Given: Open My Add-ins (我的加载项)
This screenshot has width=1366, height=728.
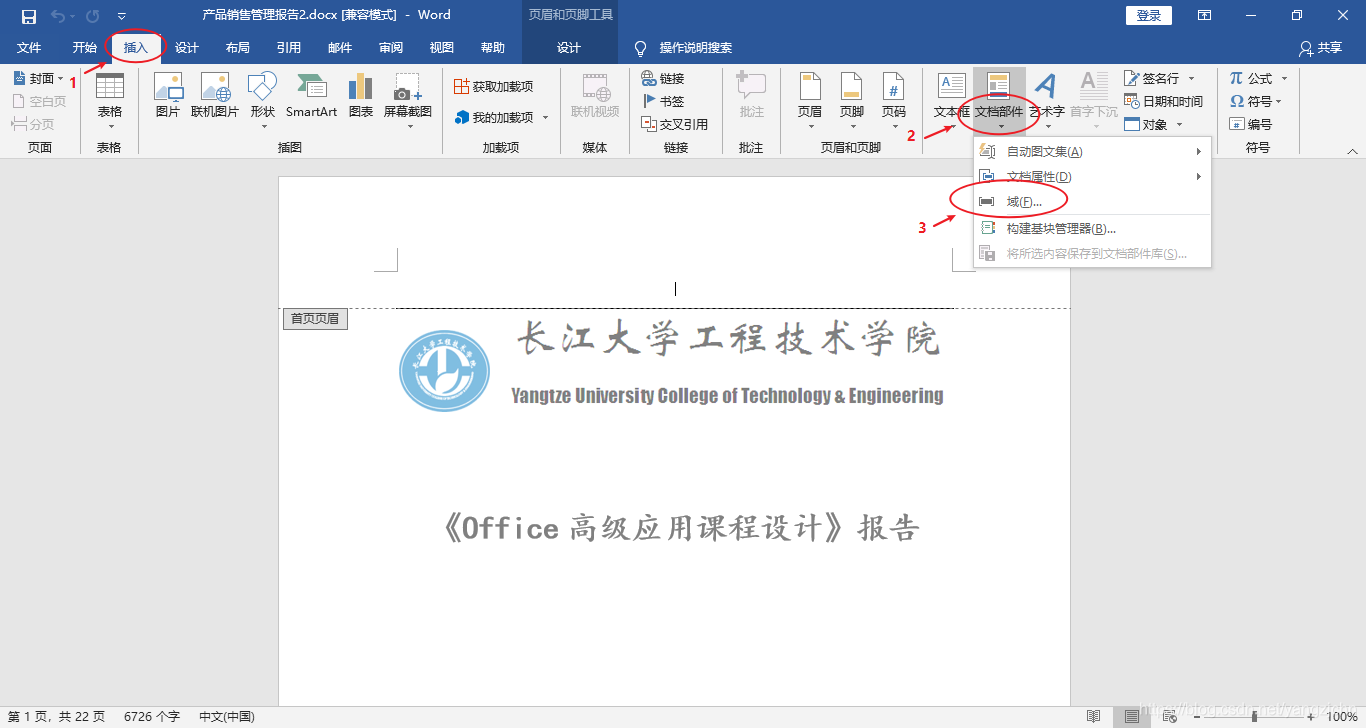Looking at the screenshot, I should click(501, 117).
